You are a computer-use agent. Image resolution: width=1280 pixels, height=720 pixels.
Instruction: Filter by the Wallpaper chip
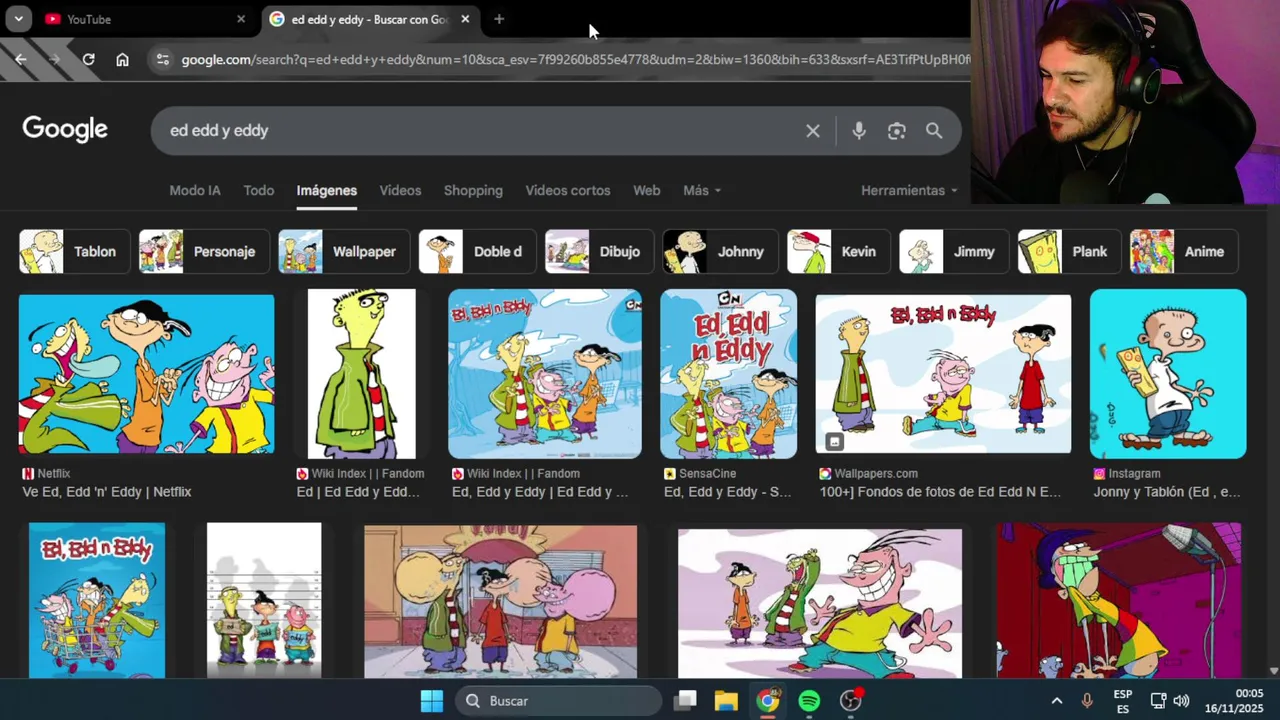tap(344, 252)
